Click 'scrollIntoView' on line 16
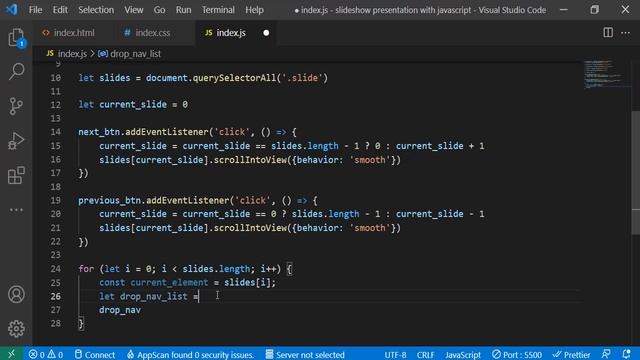The width and height of the screenshot is (640, 360). (x=250, y=160)
